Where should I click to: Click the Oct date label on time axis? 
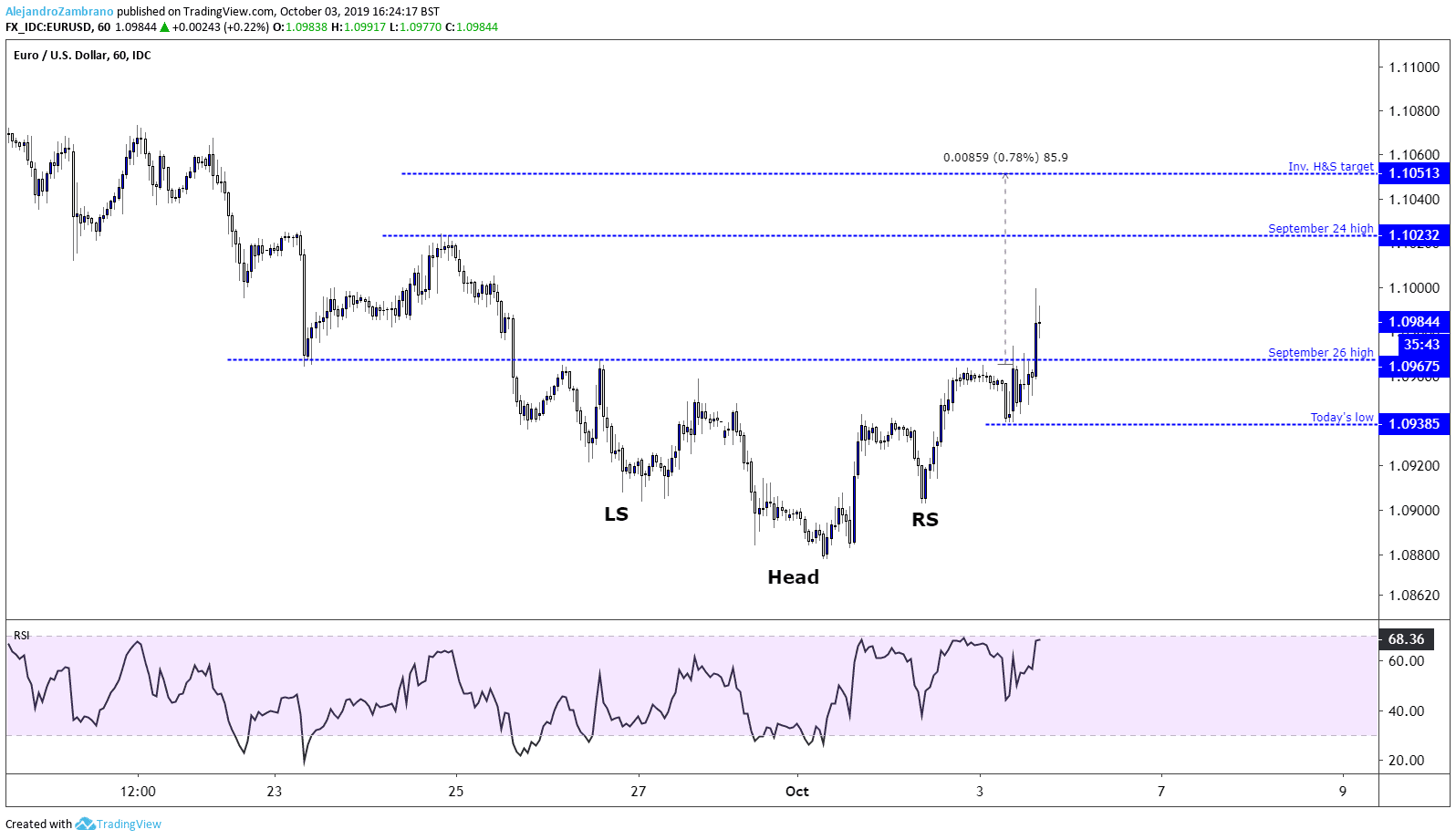[797, 792]
